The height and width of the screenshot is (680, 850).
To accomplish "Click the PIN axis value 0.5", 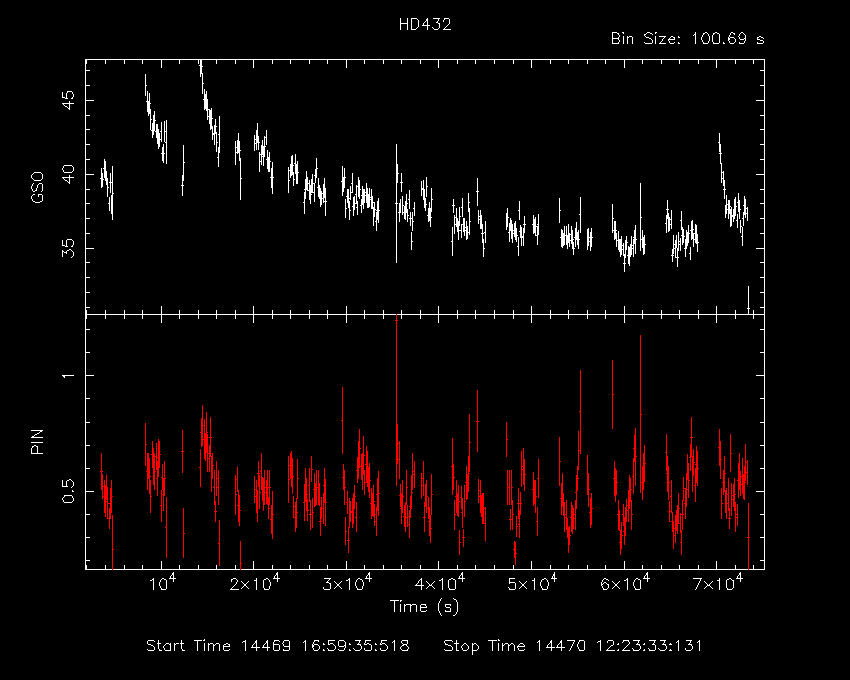I will coord(68,491).
